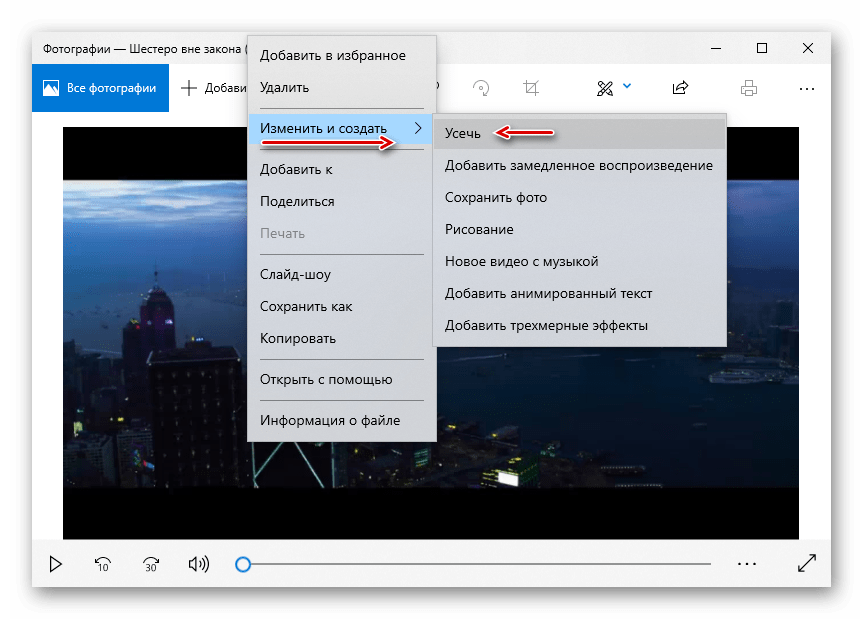
Task: Toggle fullscreen with the expand arrows
Action: tap(806, 564)
